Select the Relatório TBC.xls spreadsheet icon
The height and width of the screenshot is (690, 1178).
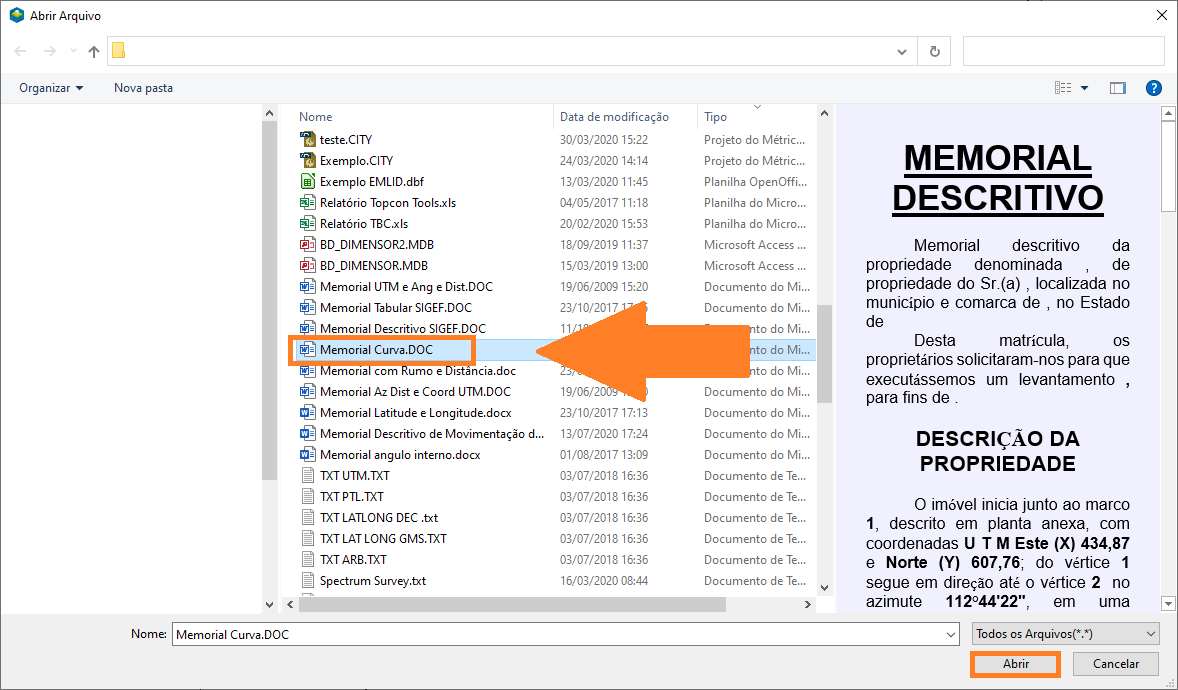[308, 224]
